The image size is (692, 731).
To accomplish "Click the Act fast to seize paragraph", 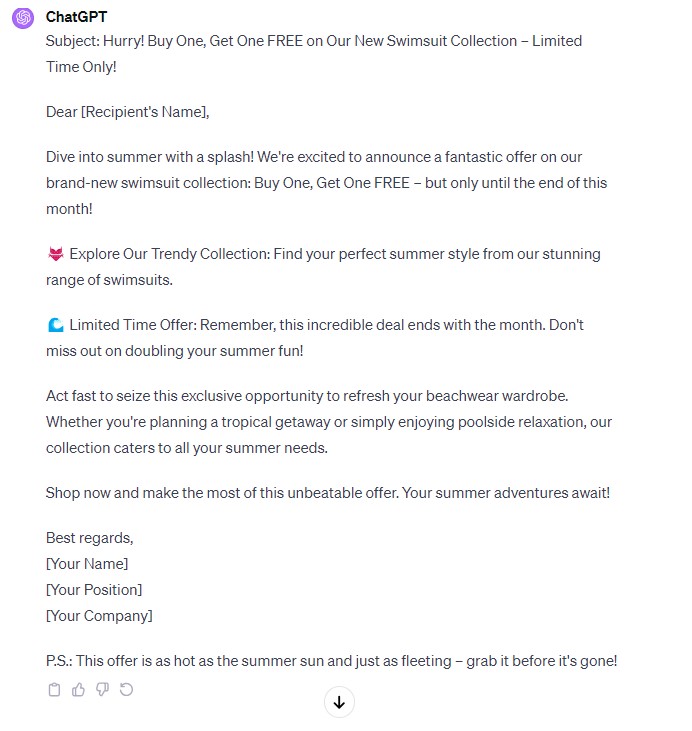I will click(x=329, y=422).
